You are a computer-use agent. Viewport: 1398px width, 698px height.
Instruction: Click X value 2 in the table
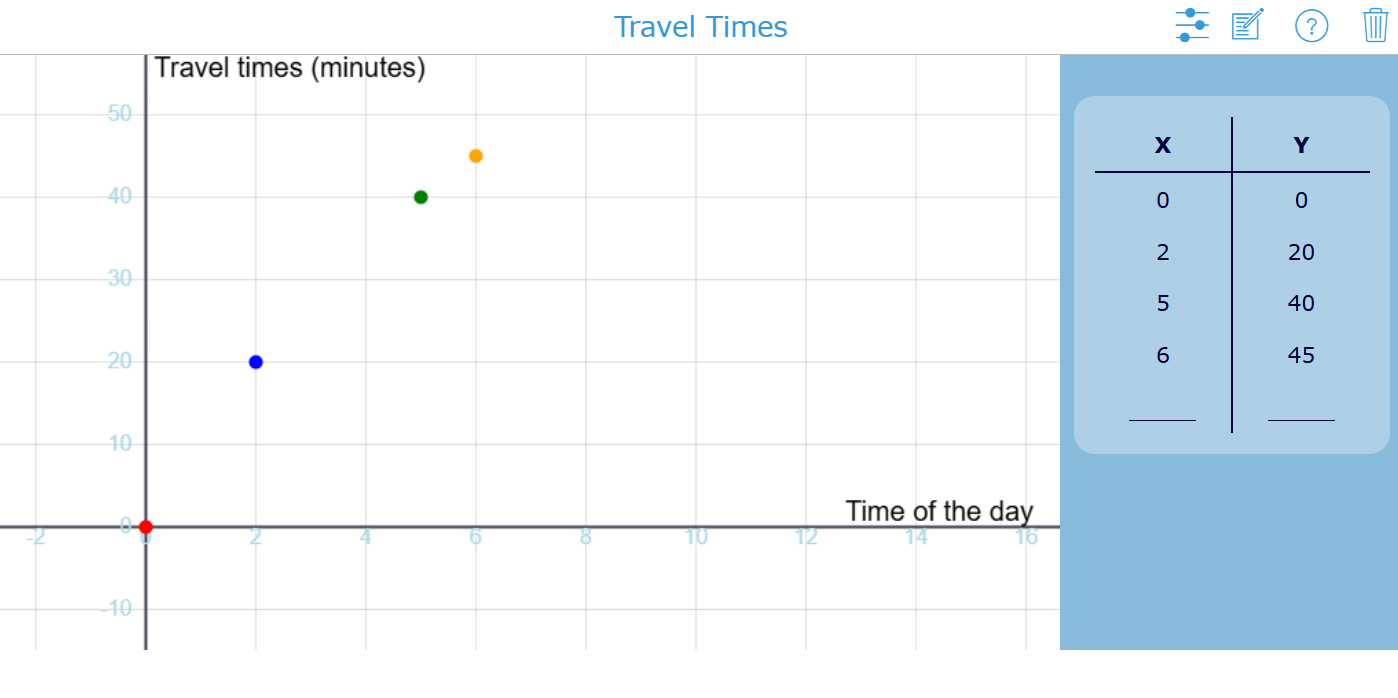point(1162,252)
